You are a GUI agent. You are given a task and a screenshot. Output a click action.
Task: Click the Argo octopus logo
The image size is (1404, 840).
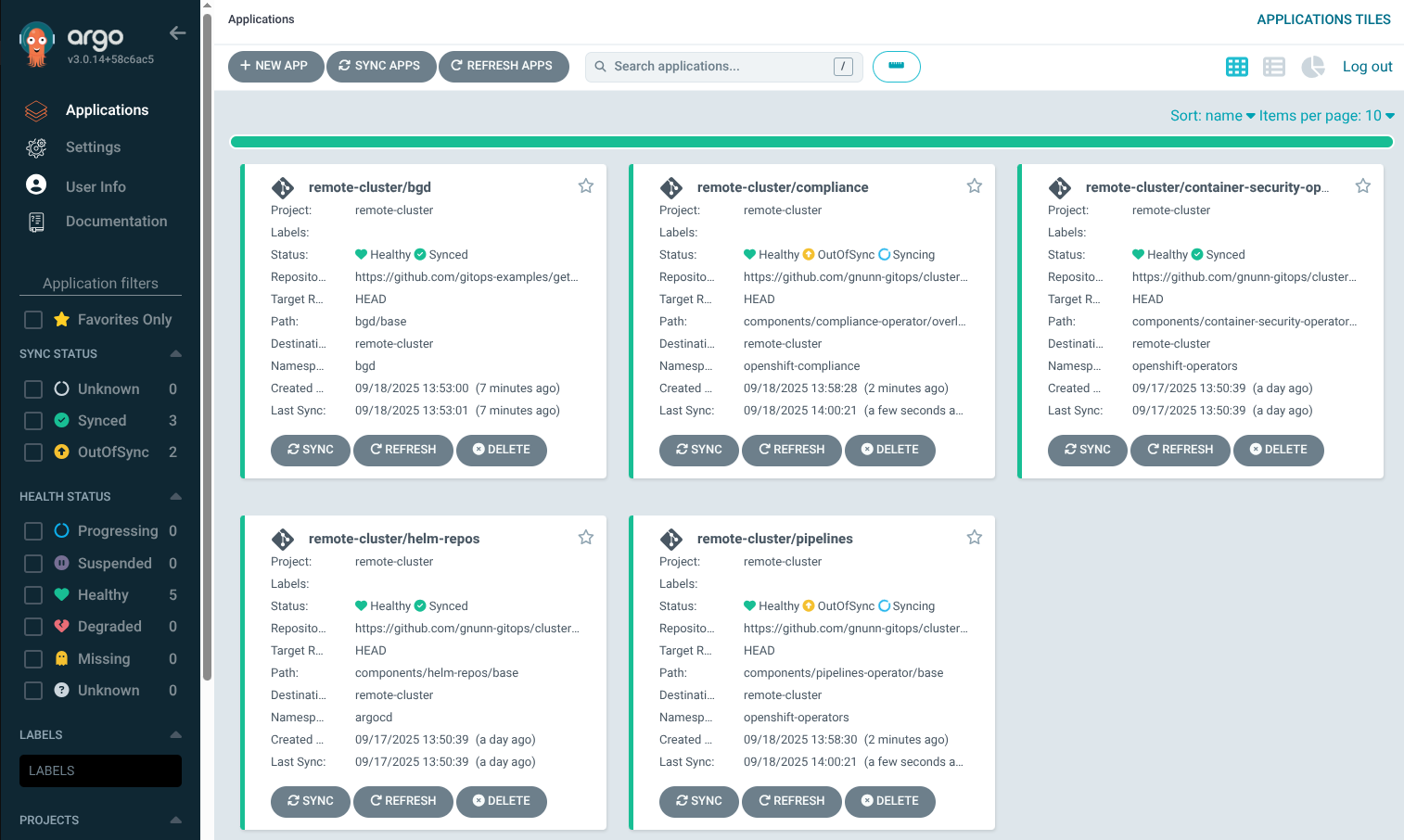[36, 44]
